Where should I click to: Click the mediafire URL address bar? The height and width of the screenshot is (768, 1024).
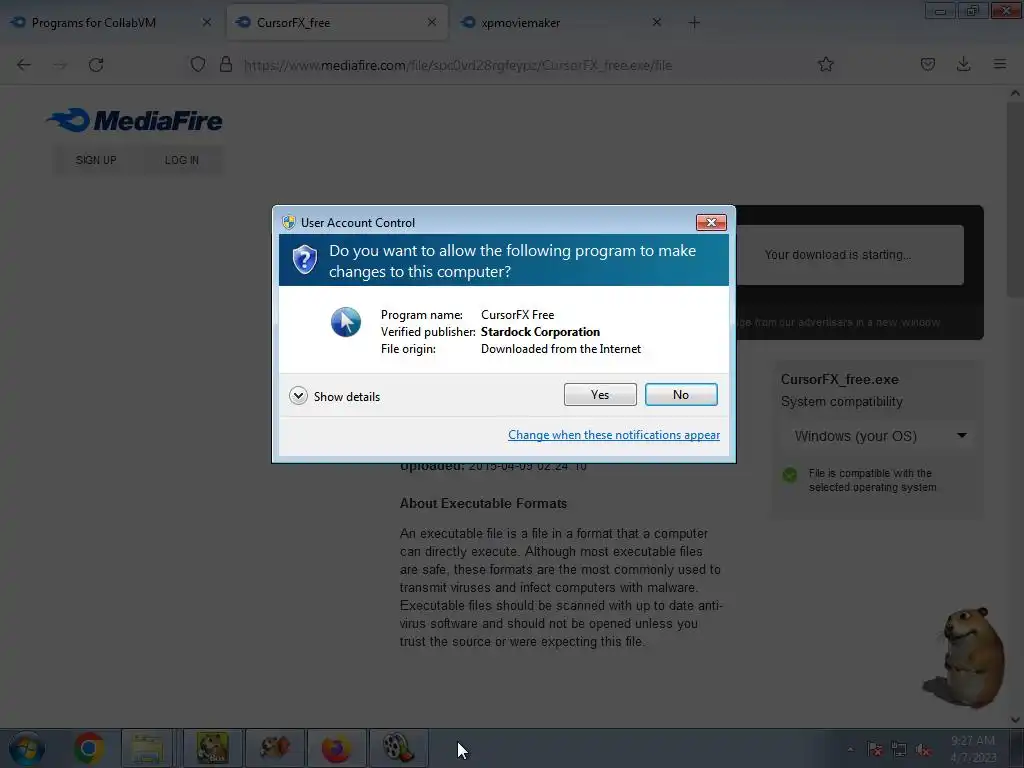457,65
